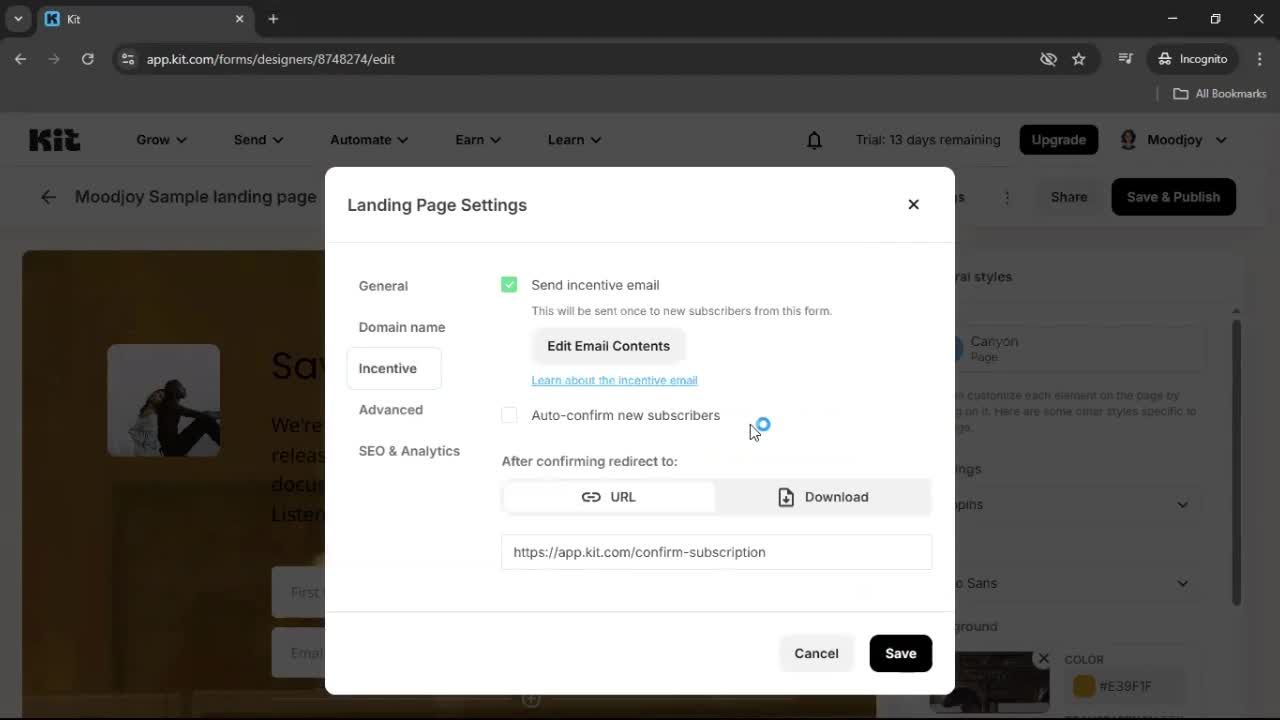Switch redirect option to Download
1280x720 pixels.
point(823,497)
